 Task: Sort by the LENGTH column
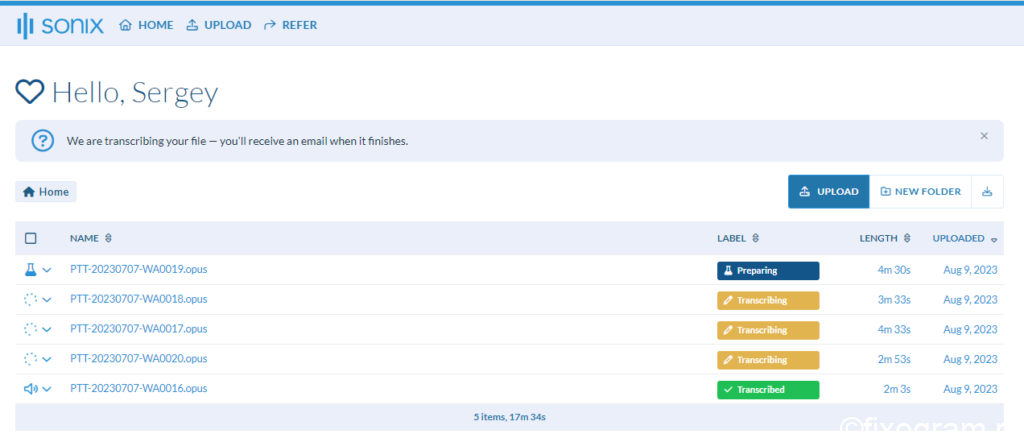pyautogui.click(x=885, y=238)
